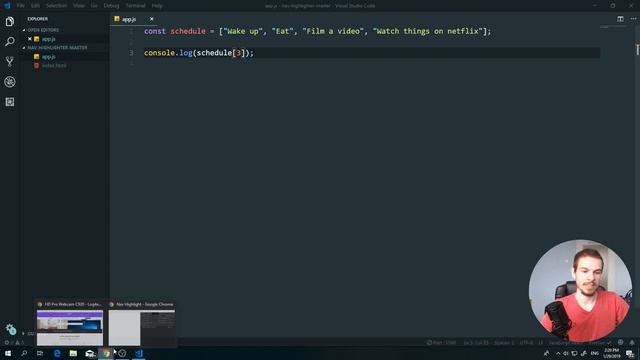Click the taskbar search icon
This screenshot has height=360, width=640.
(24, 353)
